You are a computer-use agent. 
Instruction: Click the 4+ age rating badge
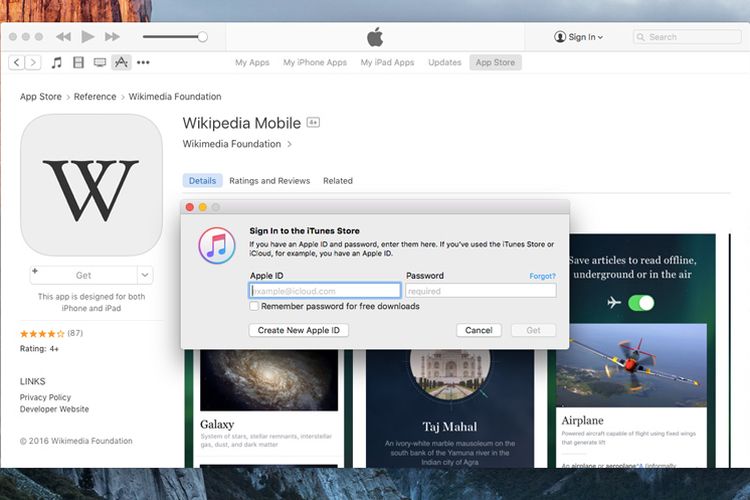click(x=313, y=122)
